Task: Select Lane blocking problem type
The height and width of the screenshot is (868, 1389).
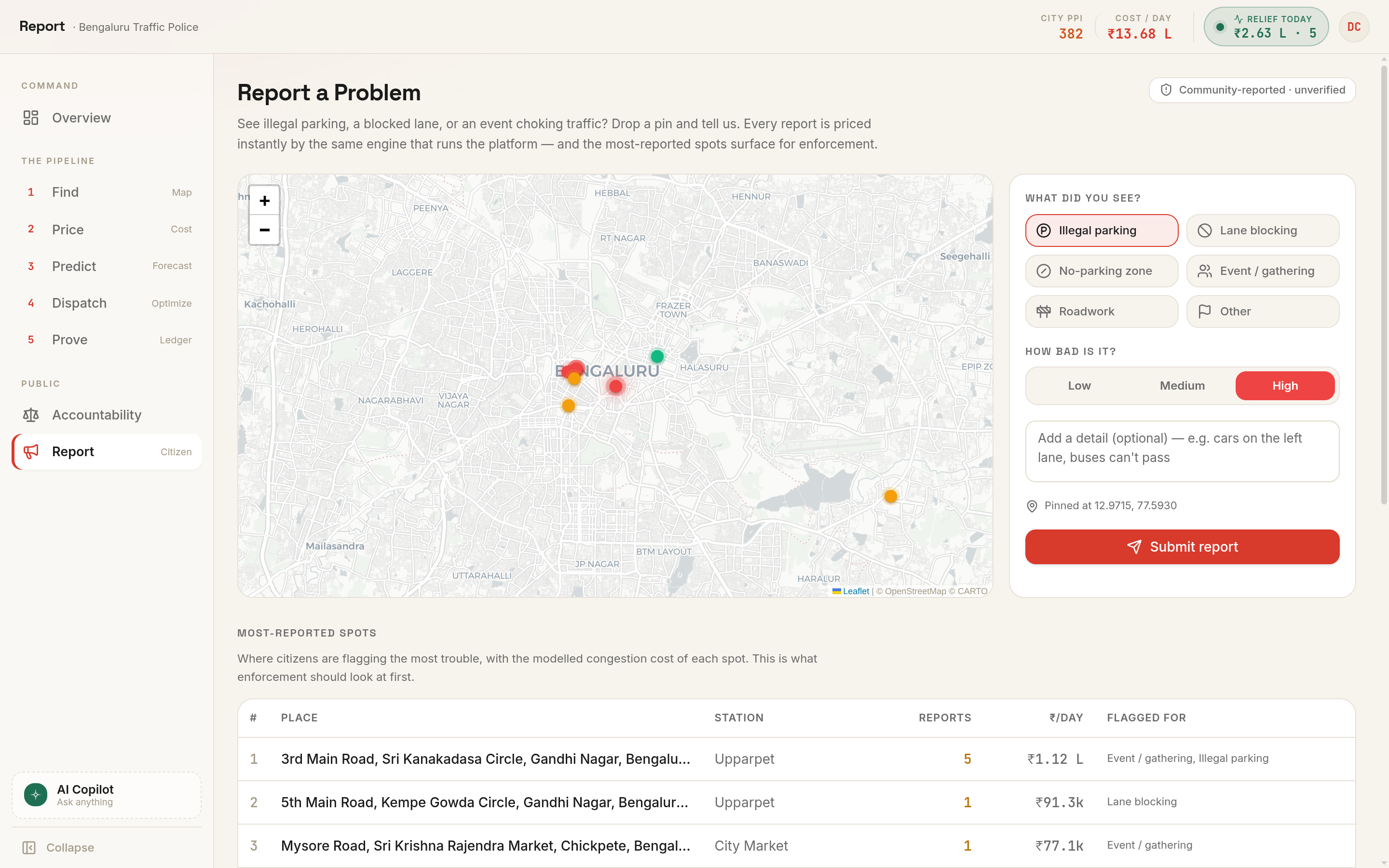Action: click(1263, 230)
